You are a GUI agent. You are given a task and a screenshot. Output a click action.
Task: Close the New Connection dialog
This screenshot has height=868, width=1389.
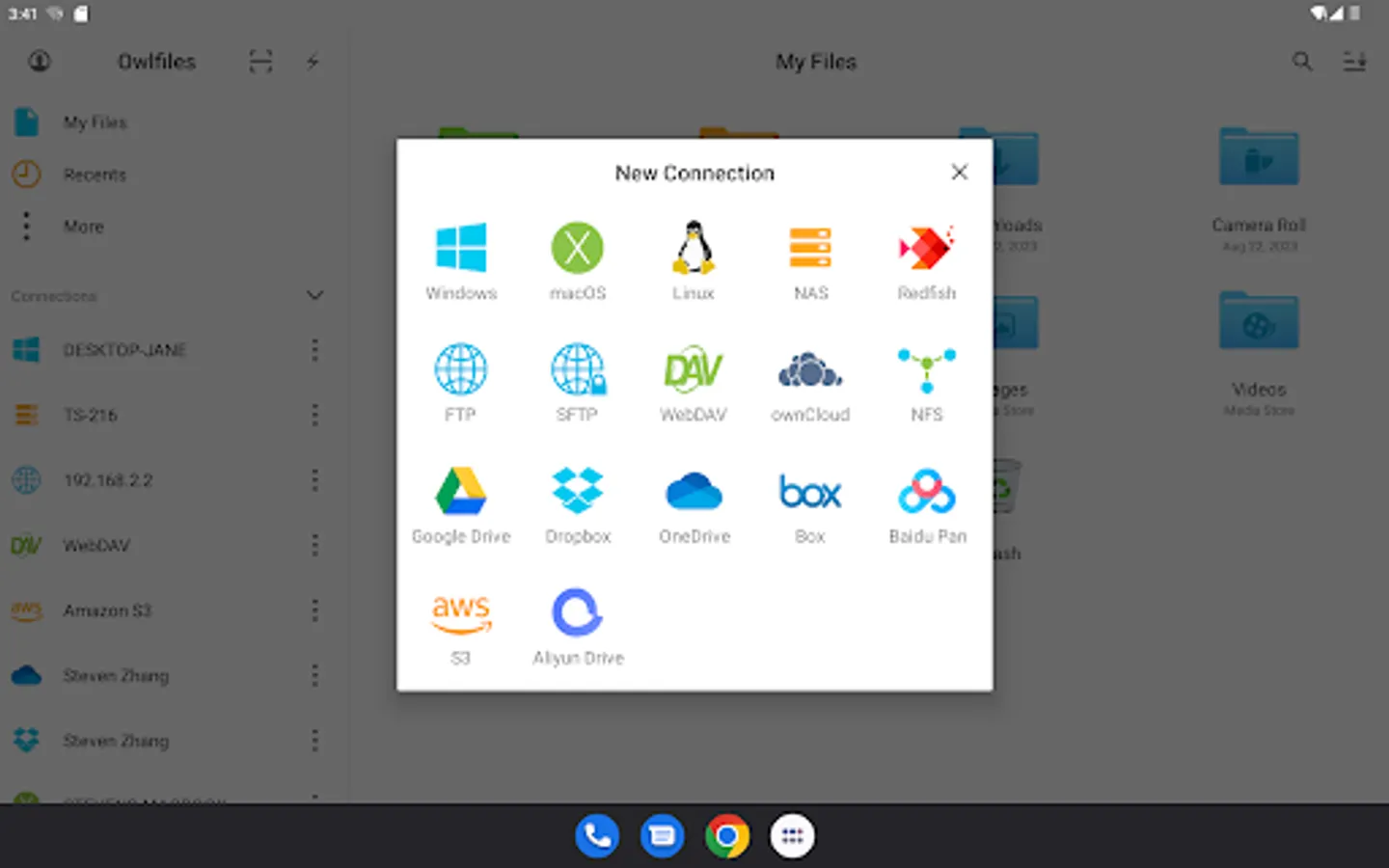pyautogui.click(x=959, y=172)
